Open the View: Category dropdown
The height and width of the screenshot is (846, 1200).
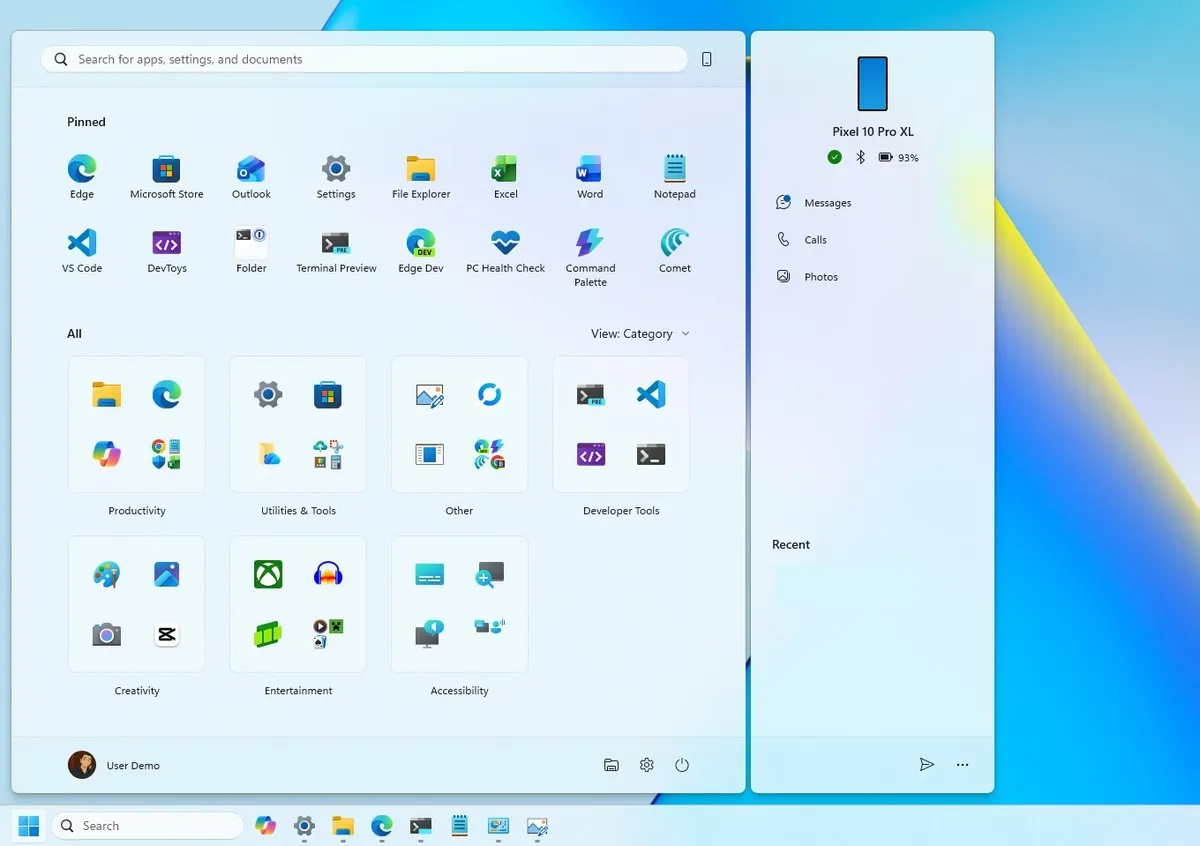tap(641, 333)
